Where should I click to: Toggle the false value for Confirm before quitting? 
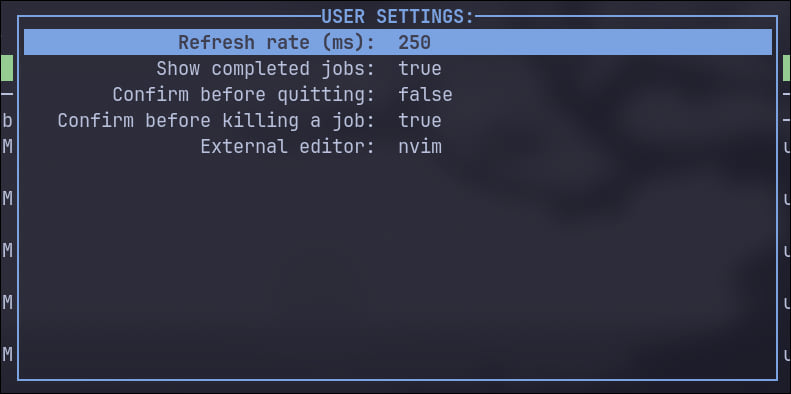point(425,95)
